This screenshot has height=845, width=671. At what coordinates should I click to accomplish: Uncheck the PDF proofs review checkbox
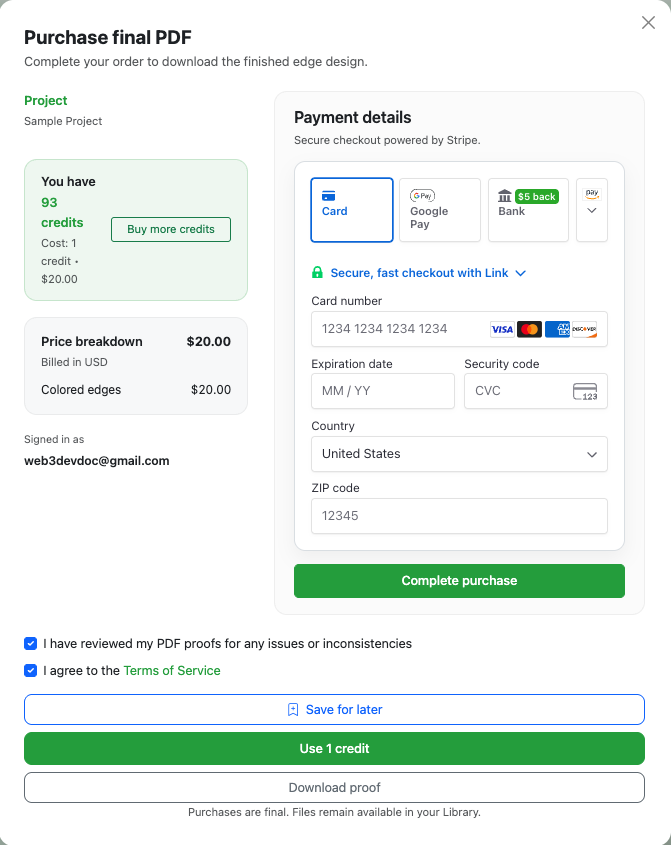click(30, 644)
